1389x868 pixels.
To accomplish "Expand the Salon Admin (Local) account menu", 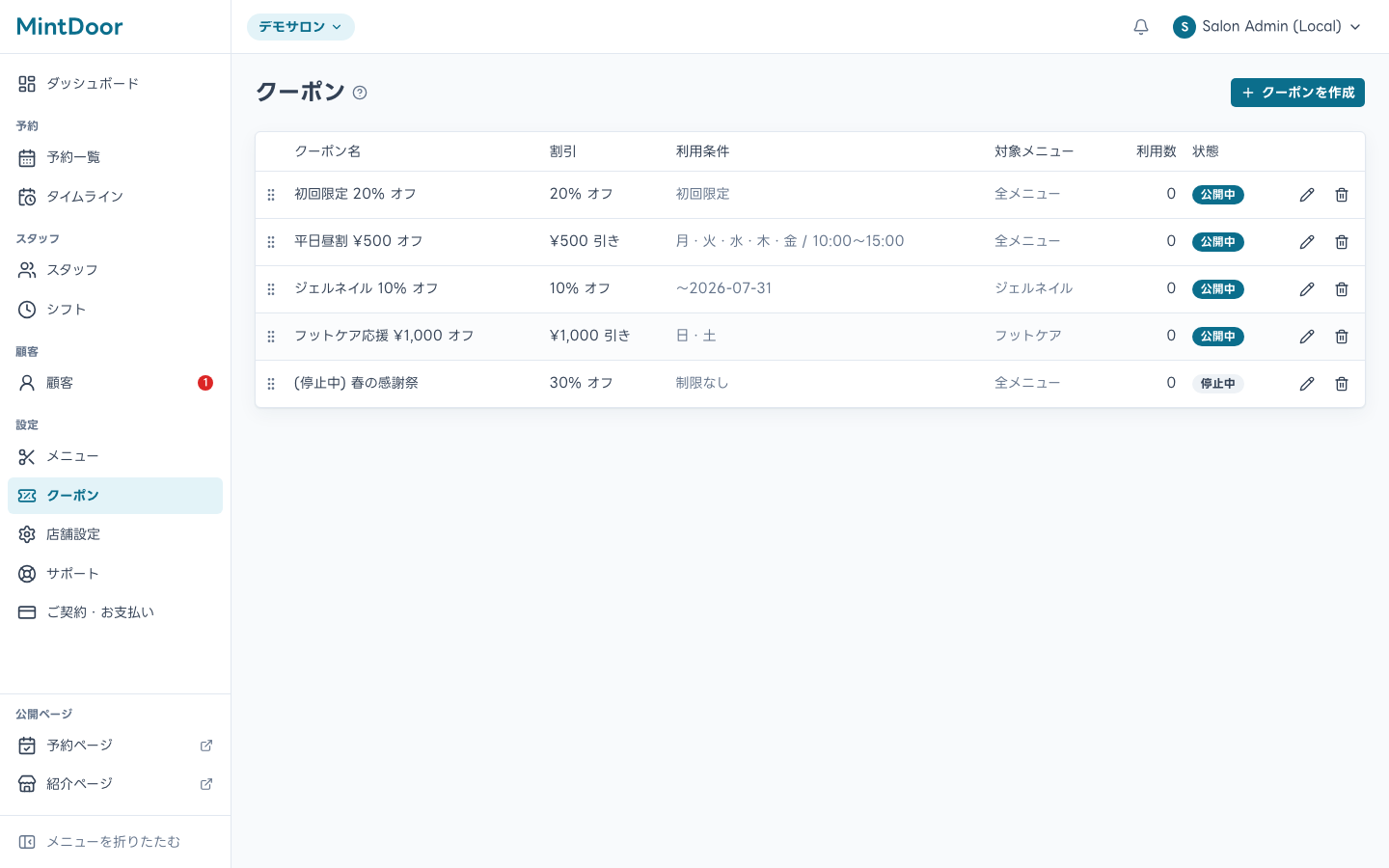I will 1266,27.
